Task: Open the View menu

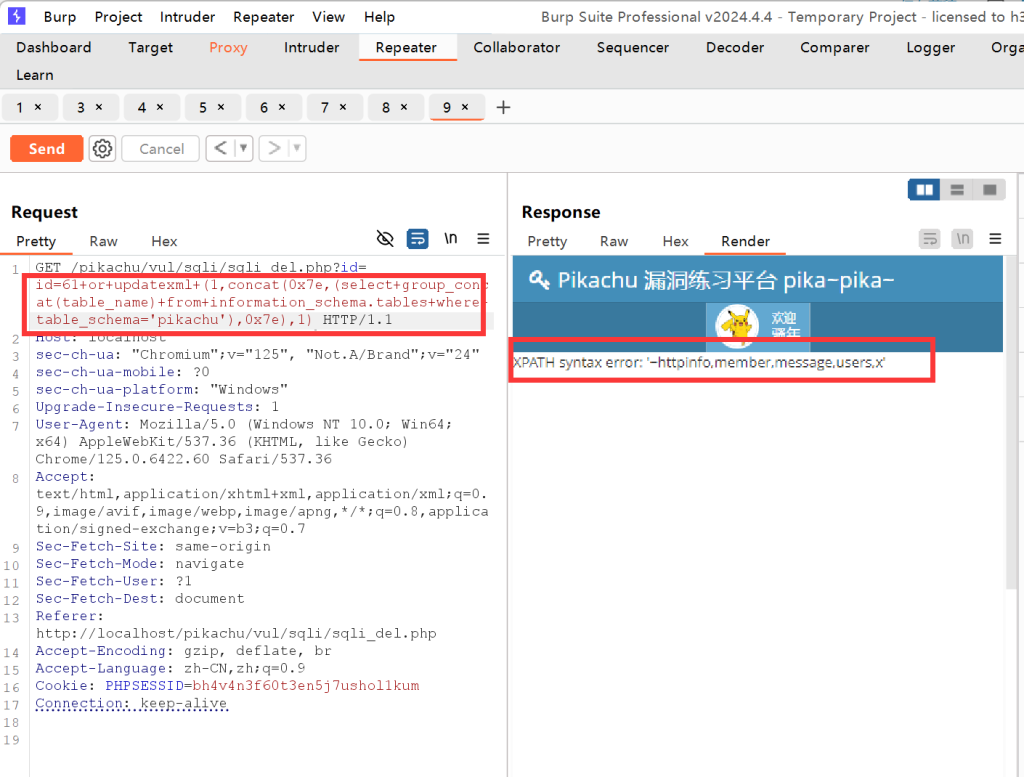Action: [x=328, y=17]
